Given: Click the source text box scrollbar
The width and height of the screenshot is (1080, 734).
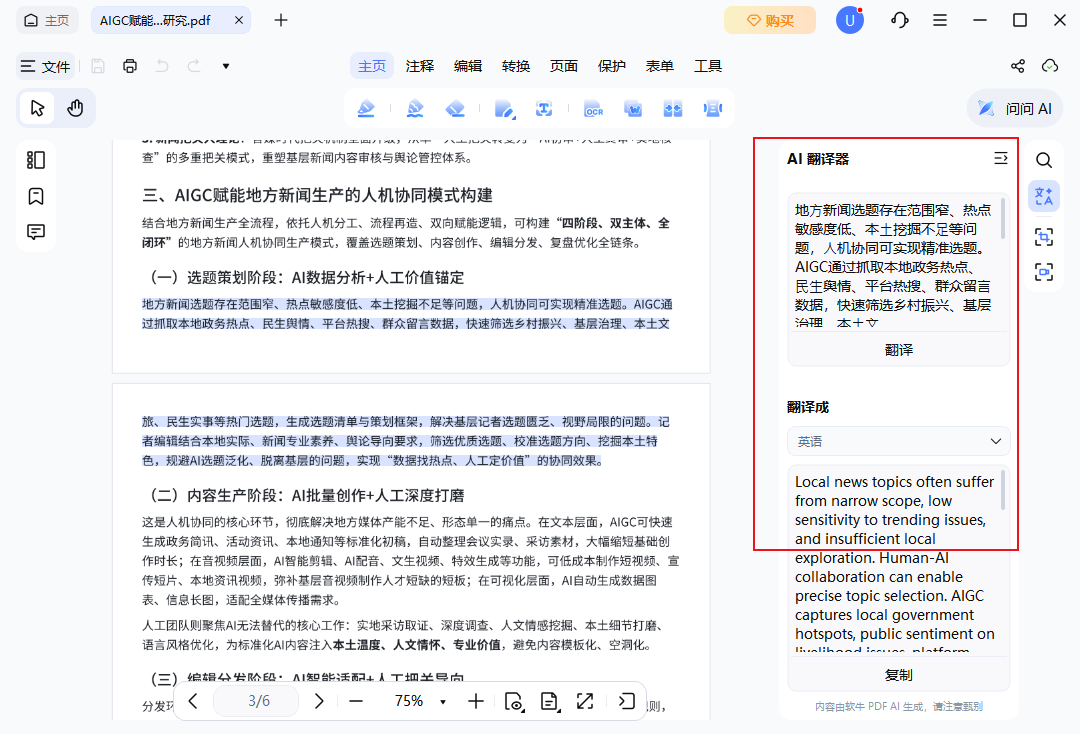Looking at the screenshot, I should click(x=1004, y=219).
